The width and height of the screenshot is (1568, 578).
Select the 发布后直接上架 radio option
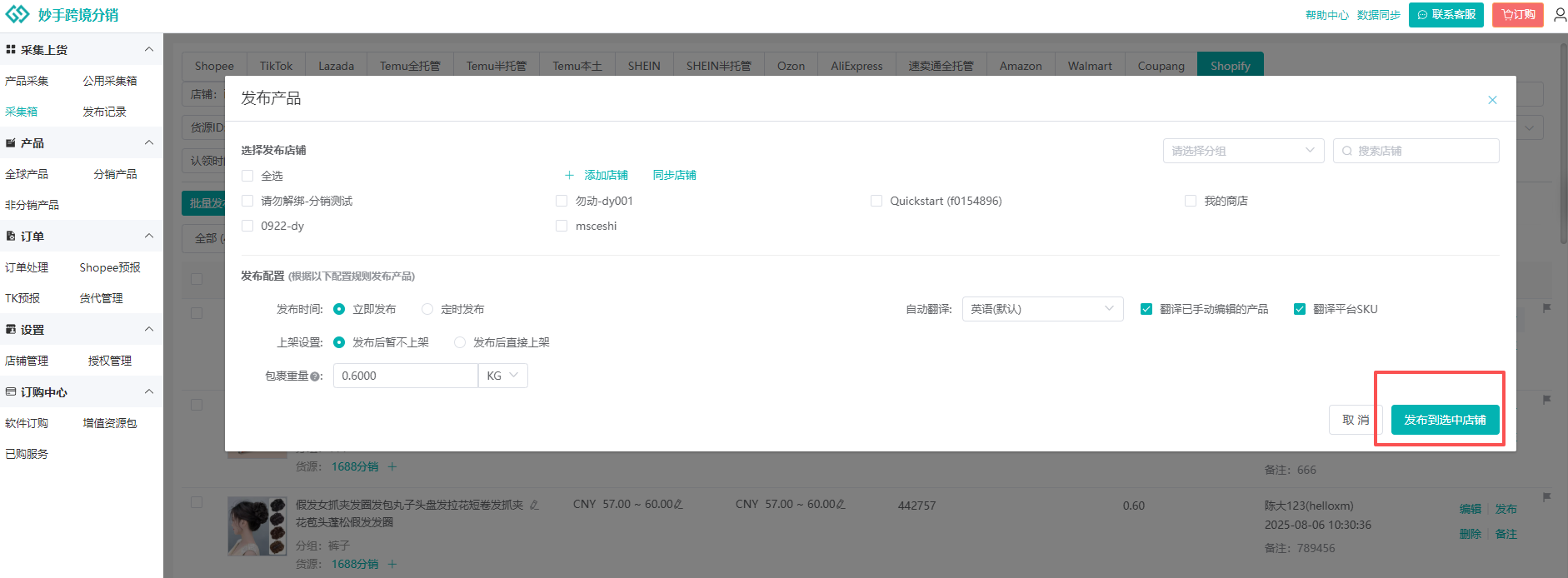point(460,342)
